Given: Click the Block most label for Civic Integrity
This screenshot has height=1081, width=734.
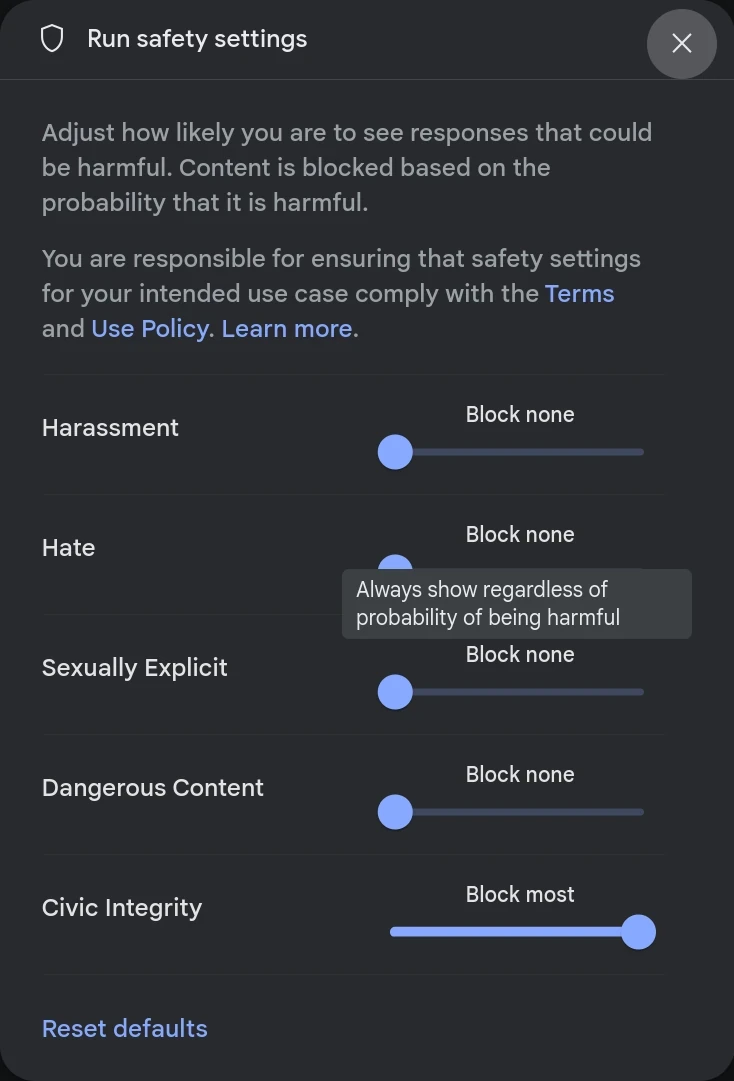Looking at the screenshot, I should click(520, 894).
